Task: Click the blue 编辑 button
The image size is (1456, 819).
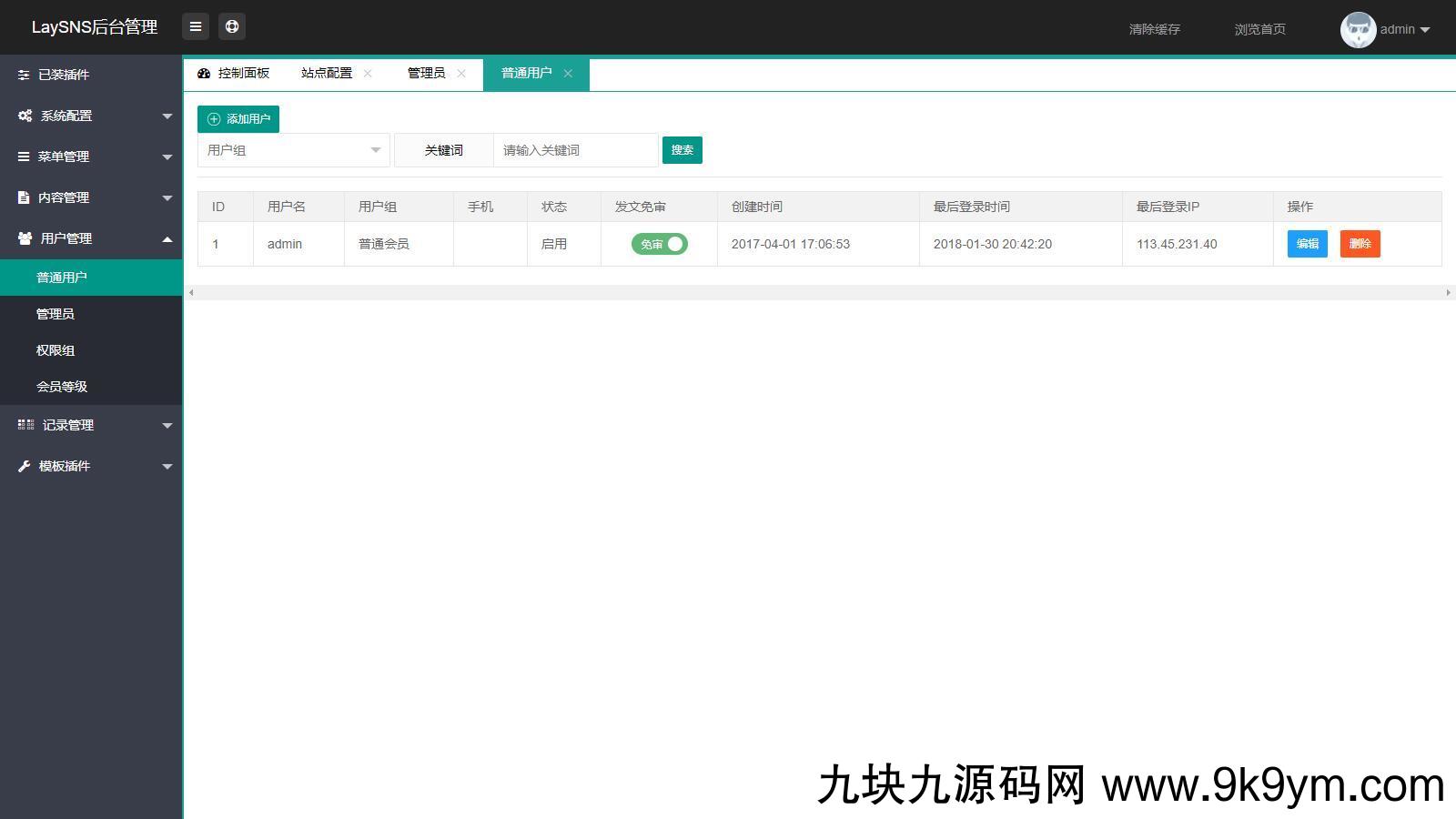Action: click(x=1307, y=244)
